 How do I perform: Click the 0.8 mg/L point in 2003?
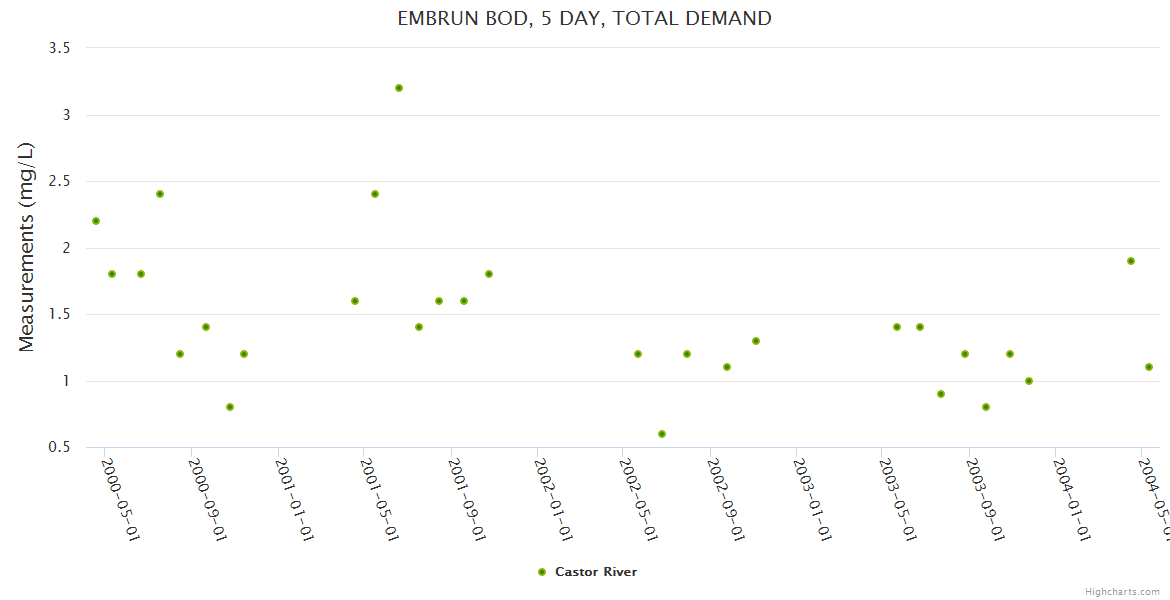[x=986, y=407]
